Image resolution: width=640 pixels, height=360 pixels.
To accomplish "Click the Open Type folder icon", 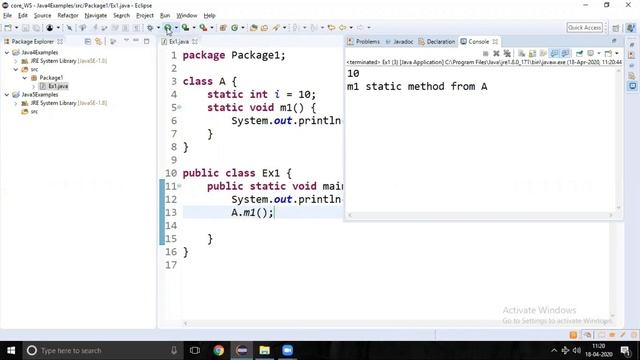I will click(x=253, y=28).
